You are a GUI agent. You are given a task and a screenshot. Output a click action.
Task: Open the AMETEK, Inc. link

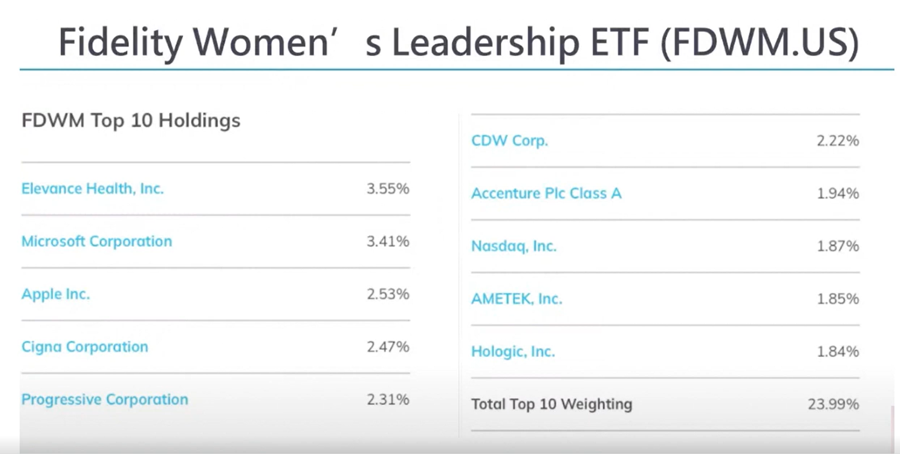click(x=516, y=298)
